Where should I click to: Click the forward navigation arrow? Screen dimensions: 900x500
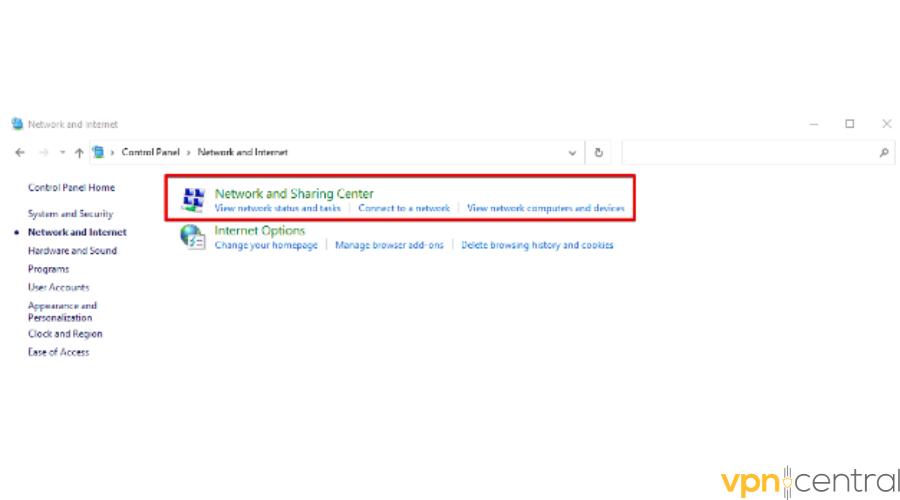click(44, 153)
